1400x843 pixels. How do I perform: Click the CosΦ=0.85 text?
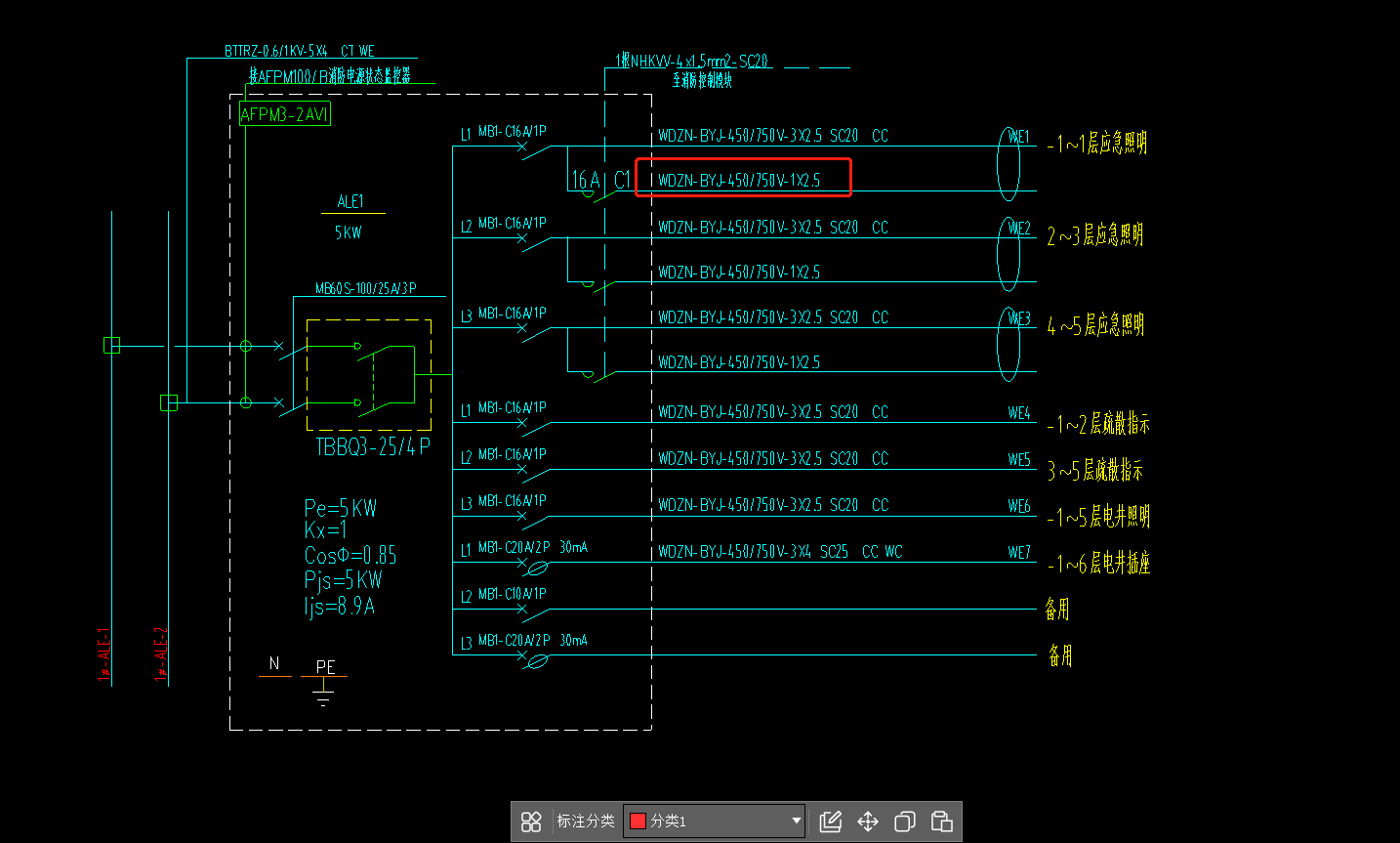pos(350,555)
